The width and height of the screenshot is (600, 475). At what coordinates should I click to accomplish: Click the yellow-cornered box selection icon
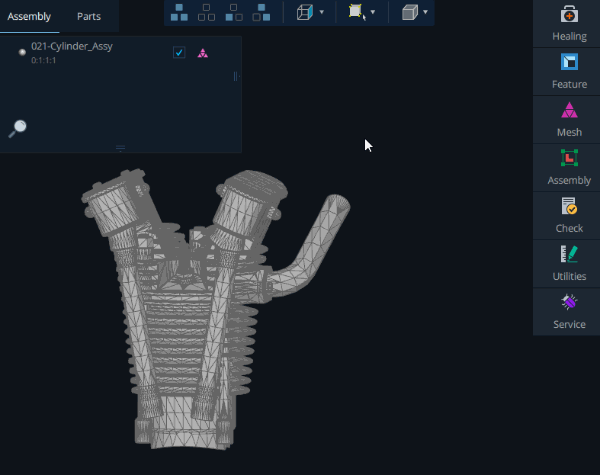coord(357,12)
